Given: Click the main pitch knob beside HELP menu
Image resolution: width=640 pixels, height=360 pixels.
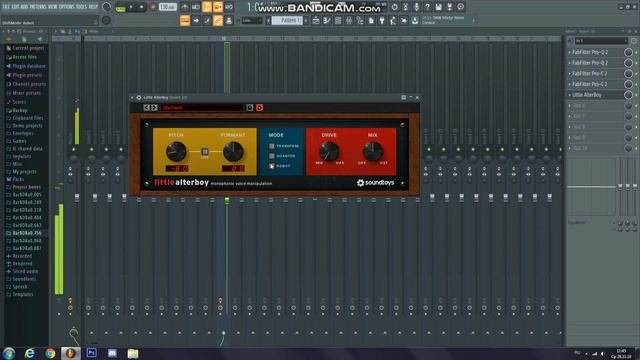Looking at the screenshot, I should (106, 7).
